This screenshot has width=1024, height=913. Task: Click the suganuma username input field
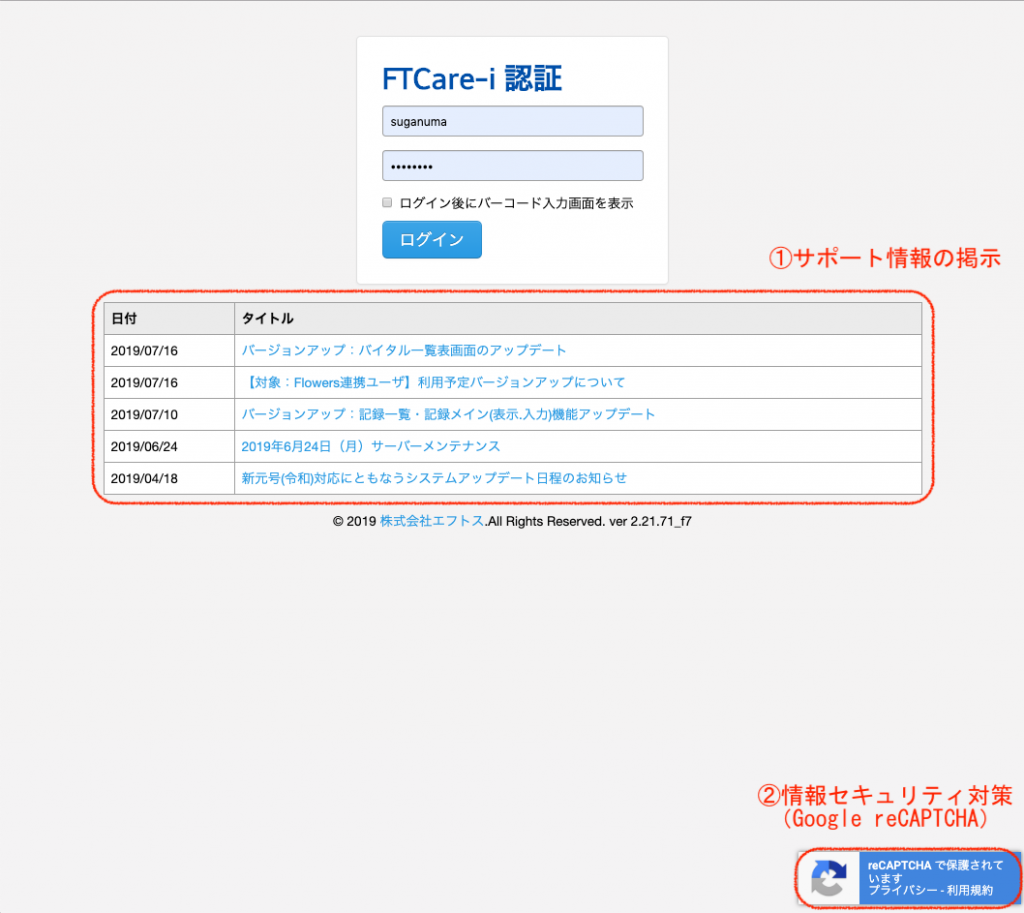coord(512,120)
